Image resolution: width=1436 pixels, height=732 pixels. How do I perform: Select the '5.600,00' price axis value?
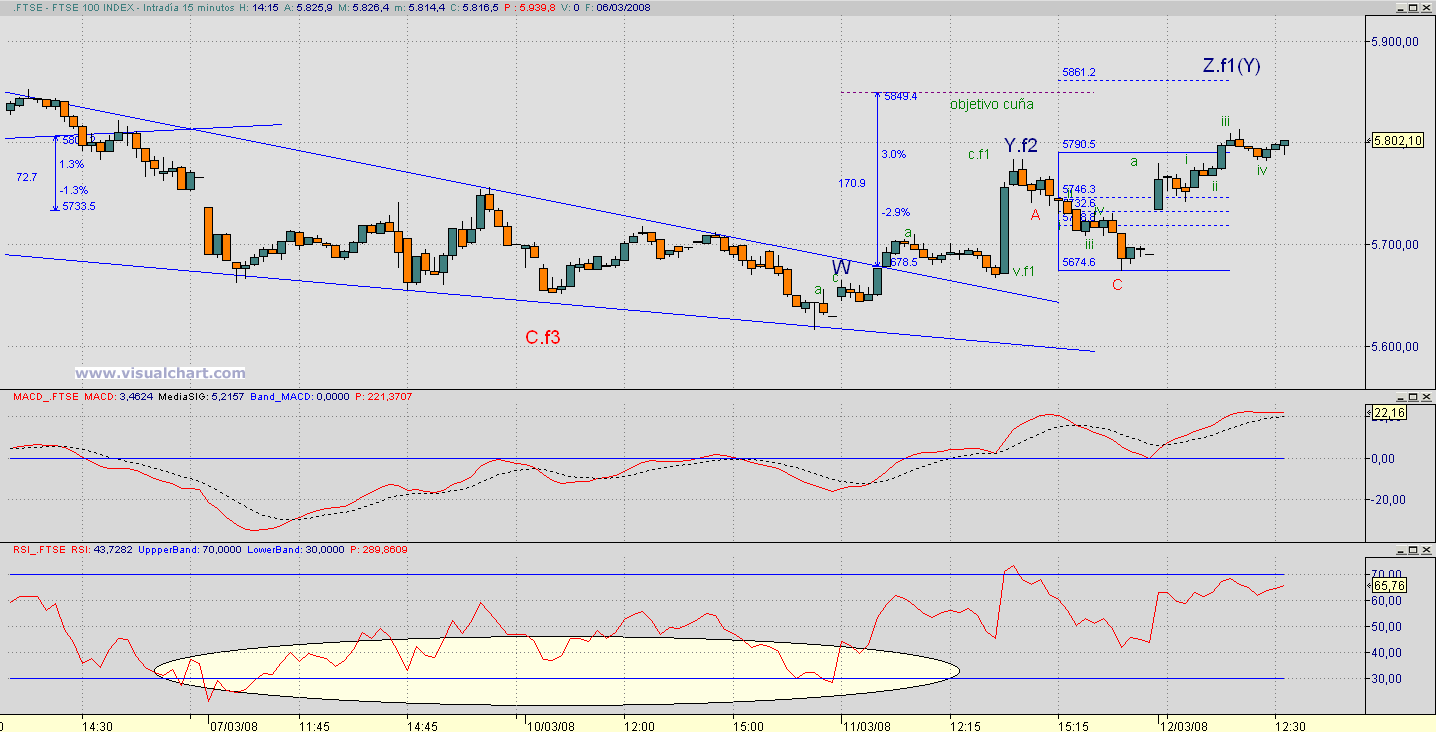click(1397, 347)
